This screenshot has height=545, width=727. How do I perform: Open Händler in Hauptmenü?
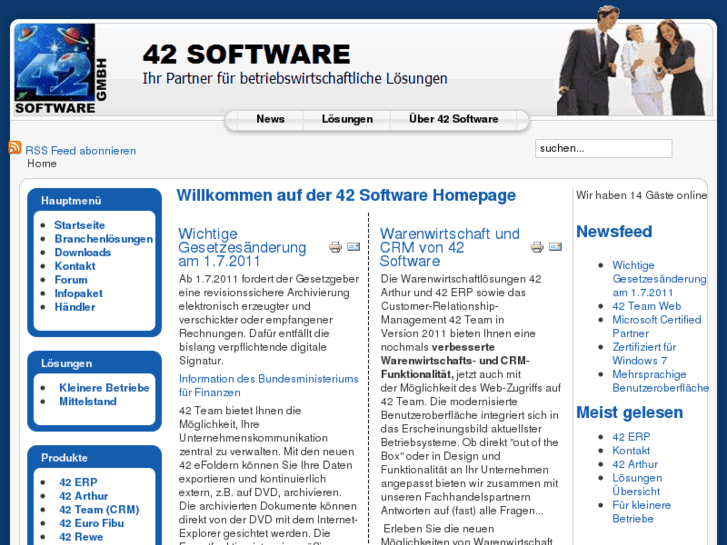pyautogui.click(x=75, y=307)
